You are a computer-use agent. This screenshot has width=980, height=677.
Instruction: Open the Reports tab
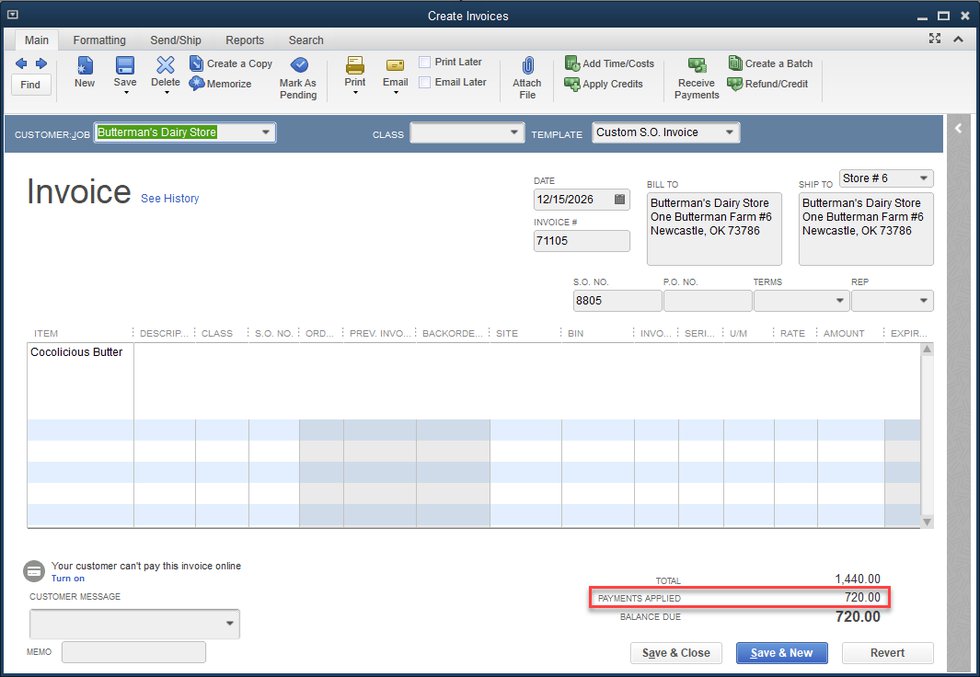click(x=244, y=40)
